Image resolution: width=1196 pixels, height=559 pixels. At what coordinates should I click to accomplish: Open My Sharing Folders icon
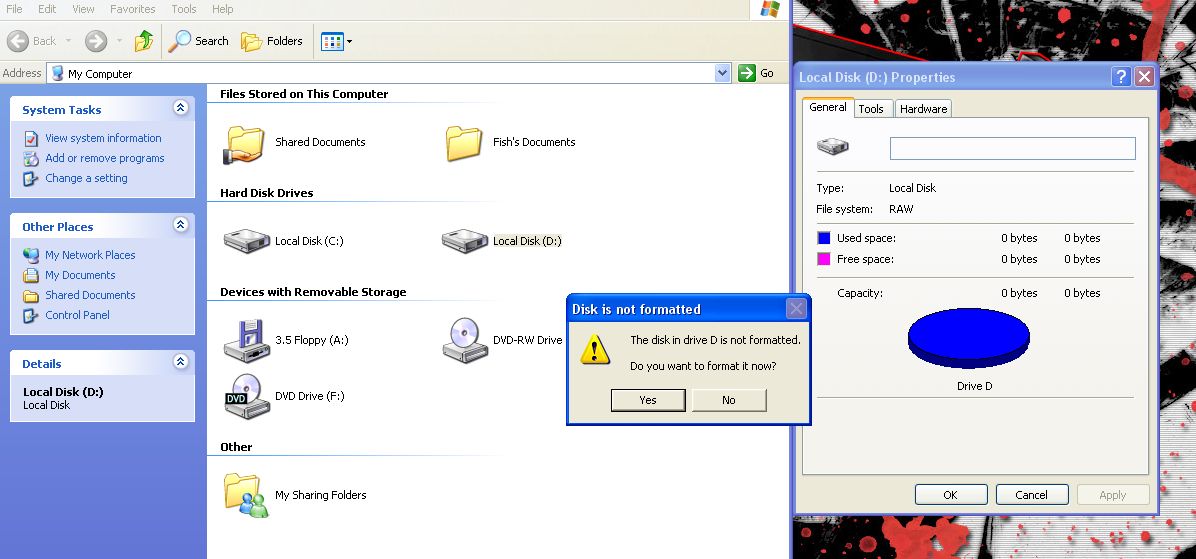click(246, 495)
